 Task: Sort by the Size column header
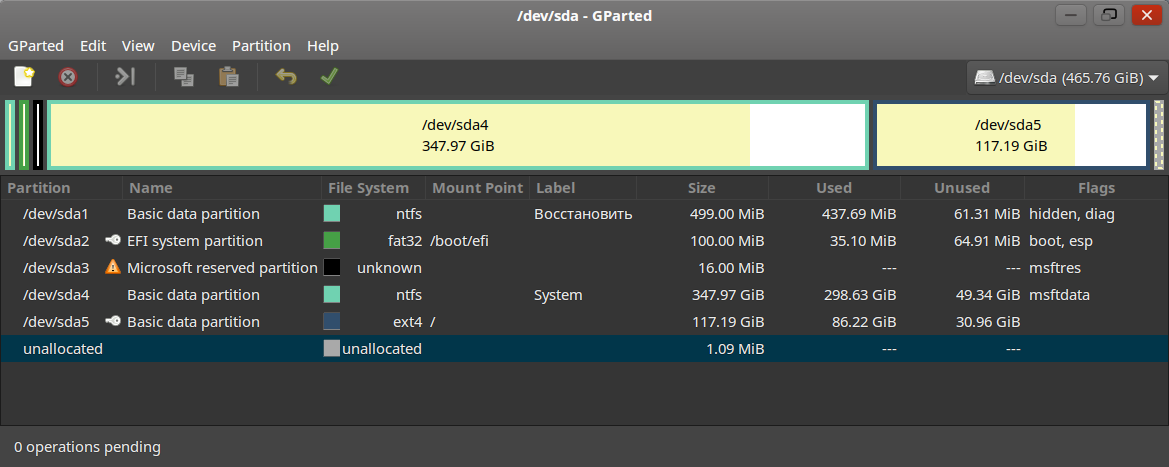coord(702,188)
